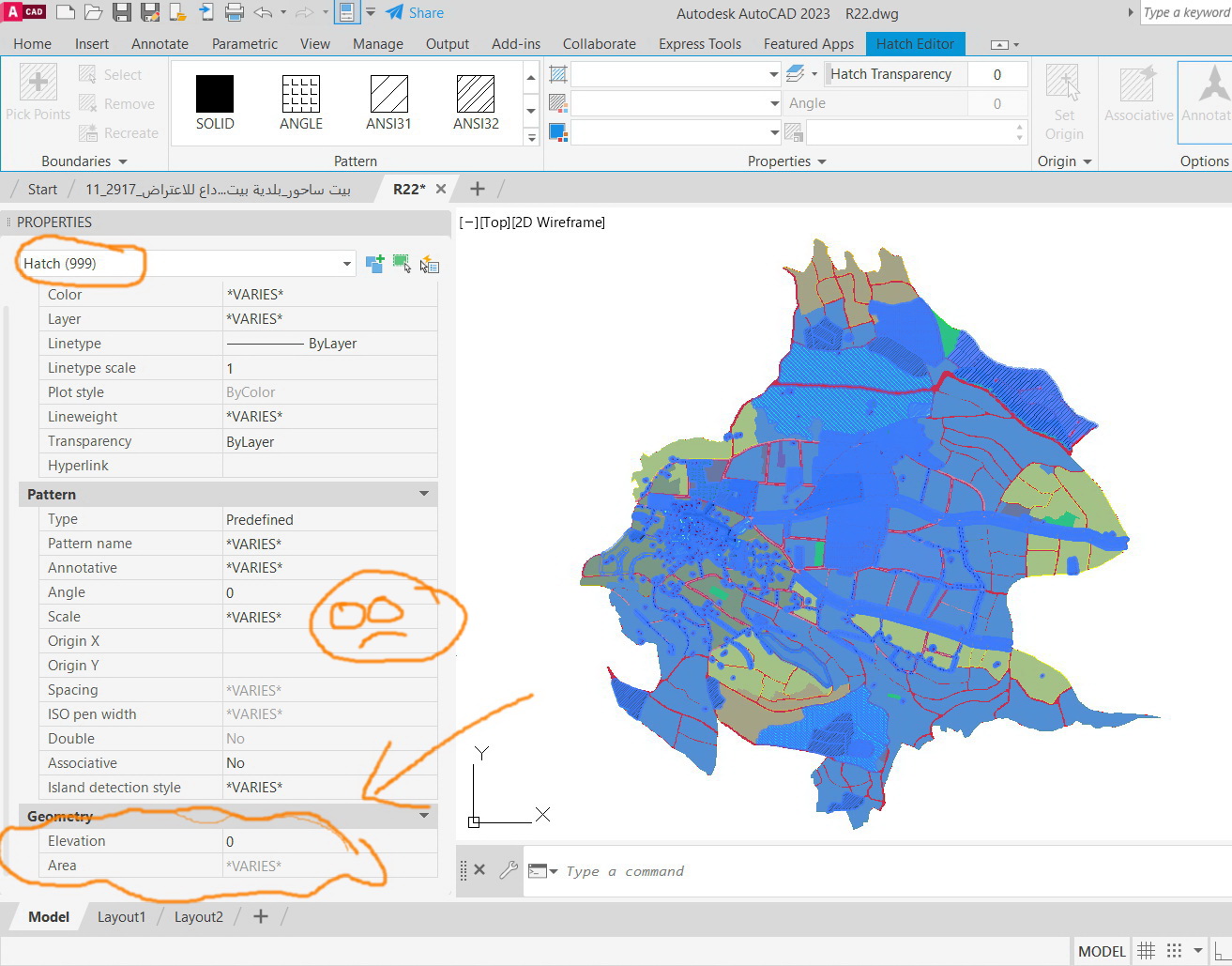Enable Snap mode from the status bar
This screenshot has width=1232, height=966.
coord(1173,951)
